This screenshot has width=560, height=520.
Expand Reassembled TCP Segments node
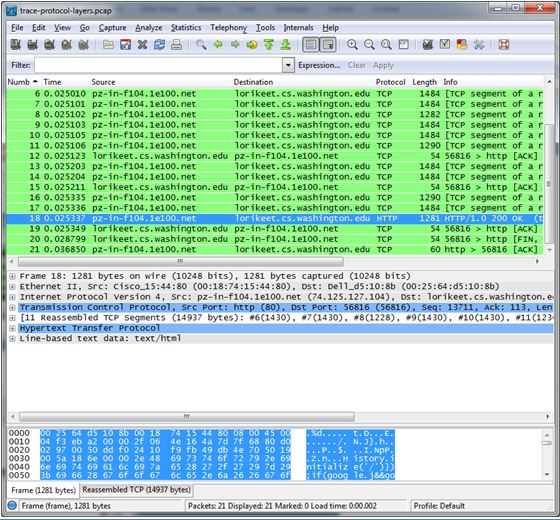[x=12, y=318]
